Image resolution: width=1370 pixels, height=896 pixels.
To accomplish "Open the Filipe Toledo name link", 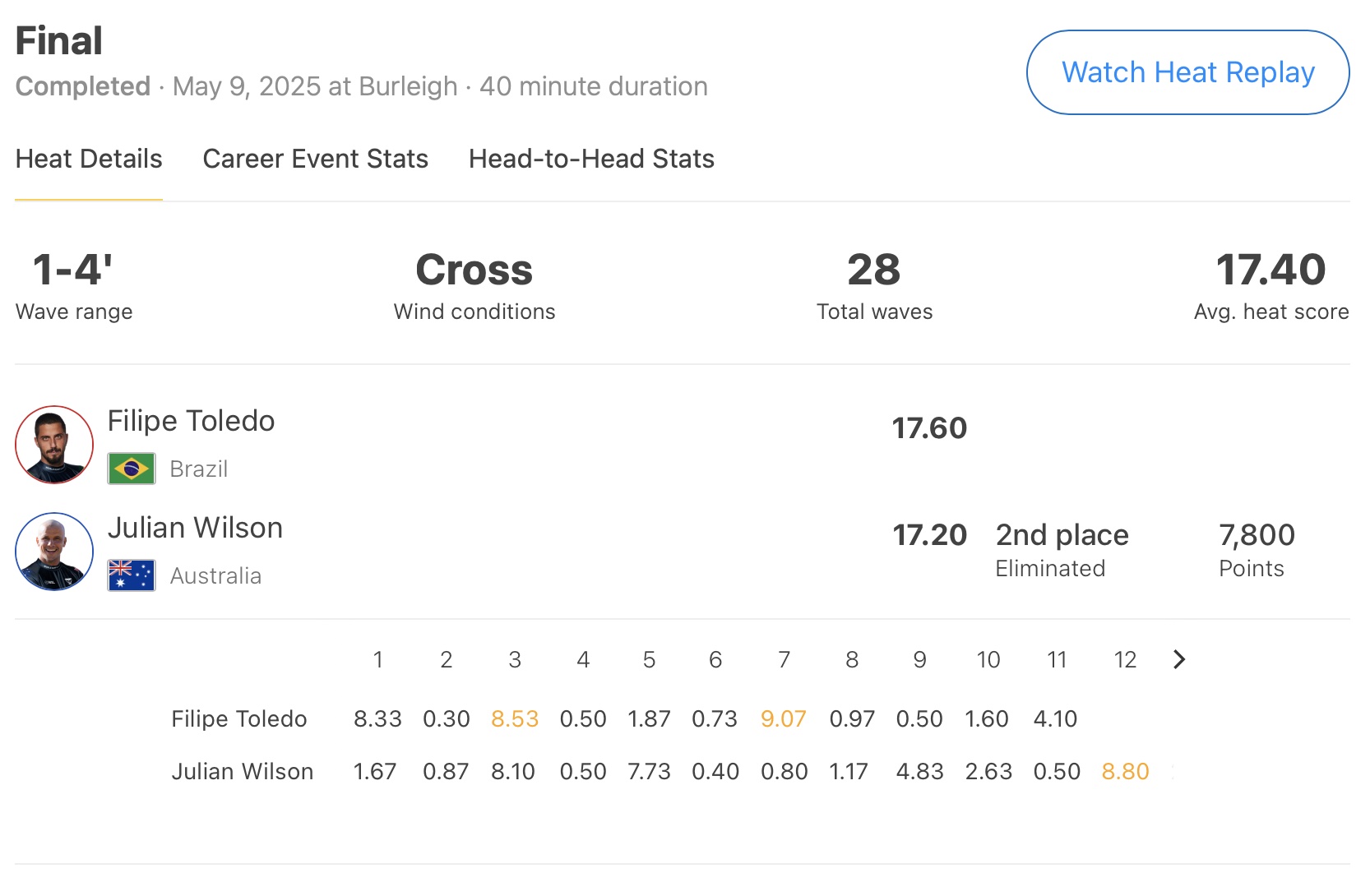I will pos(191,421).
